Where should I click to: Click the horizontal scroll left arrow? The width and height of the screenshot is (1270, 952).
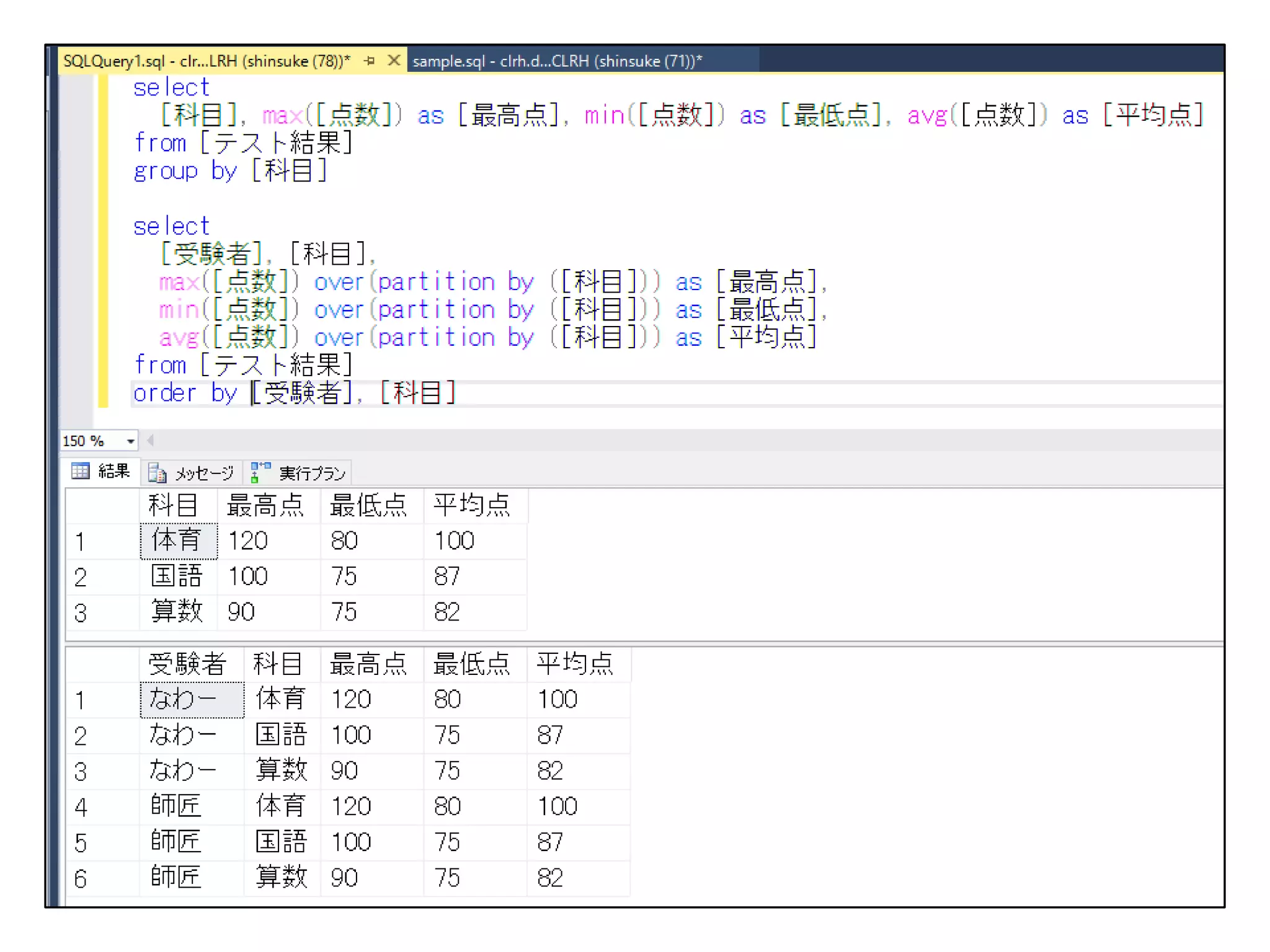pos(150,441)
